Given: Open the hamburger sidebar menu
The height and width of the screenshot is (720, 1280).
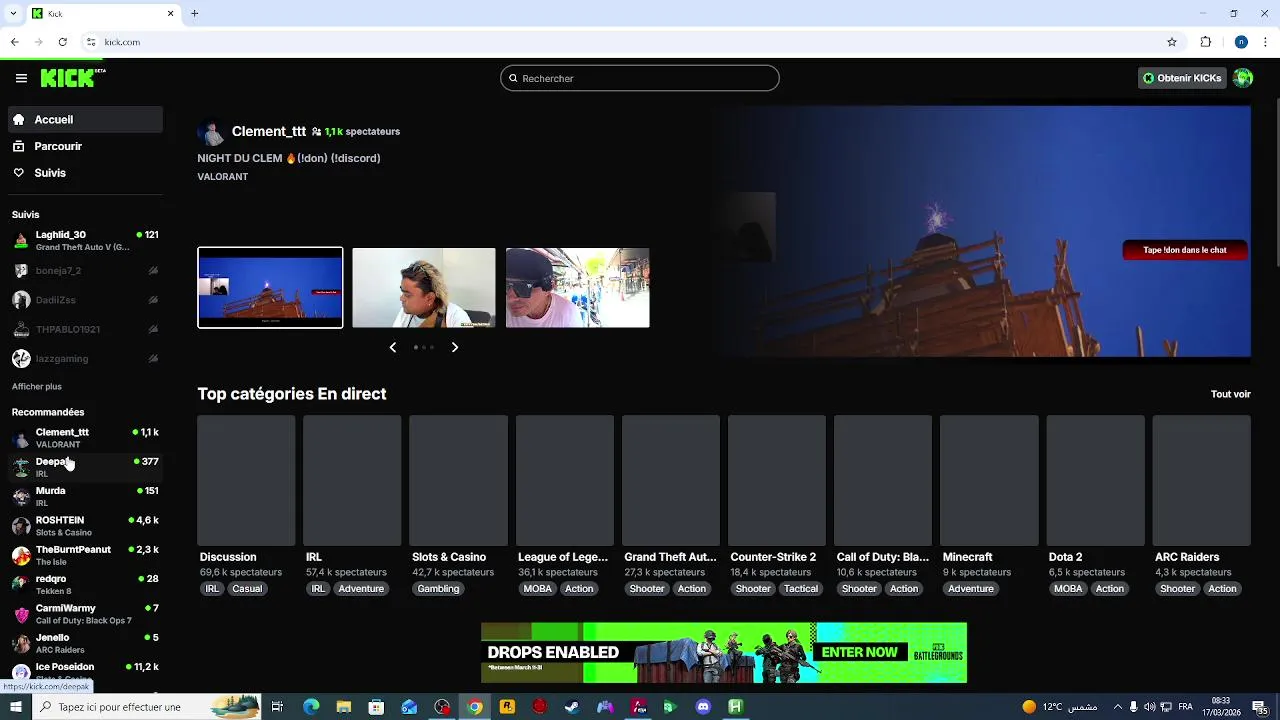Looking at the screenshot, I should pyautogui.click(x=21, y=78).
